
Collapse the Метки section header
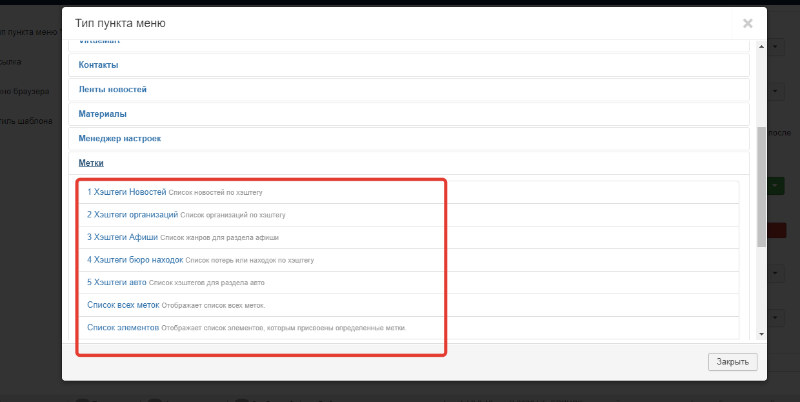(x=92, y=162)
